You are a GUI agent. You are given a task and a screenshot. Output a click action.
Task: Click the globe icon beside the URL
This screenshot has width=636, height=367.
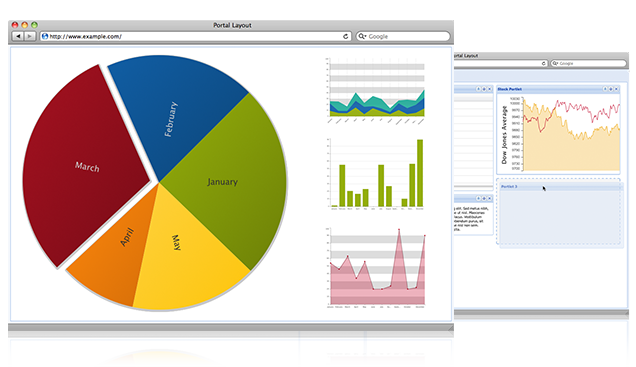point(45,36)
